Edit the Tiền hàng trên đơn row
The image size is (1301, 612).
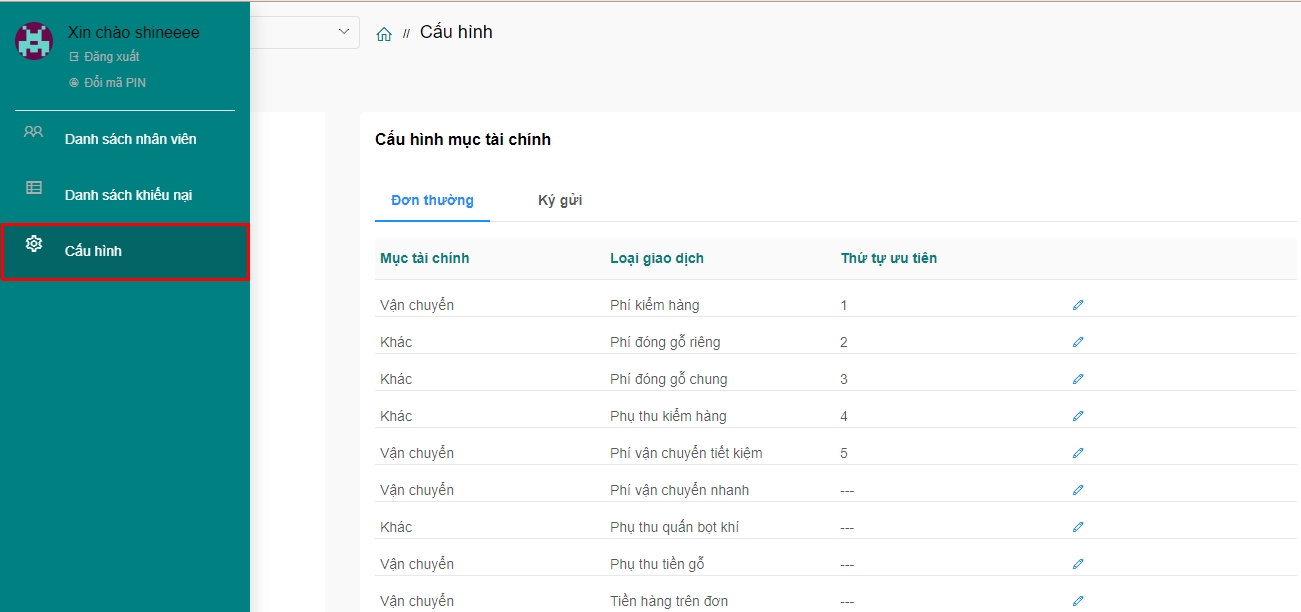[x=1078, y=601]
